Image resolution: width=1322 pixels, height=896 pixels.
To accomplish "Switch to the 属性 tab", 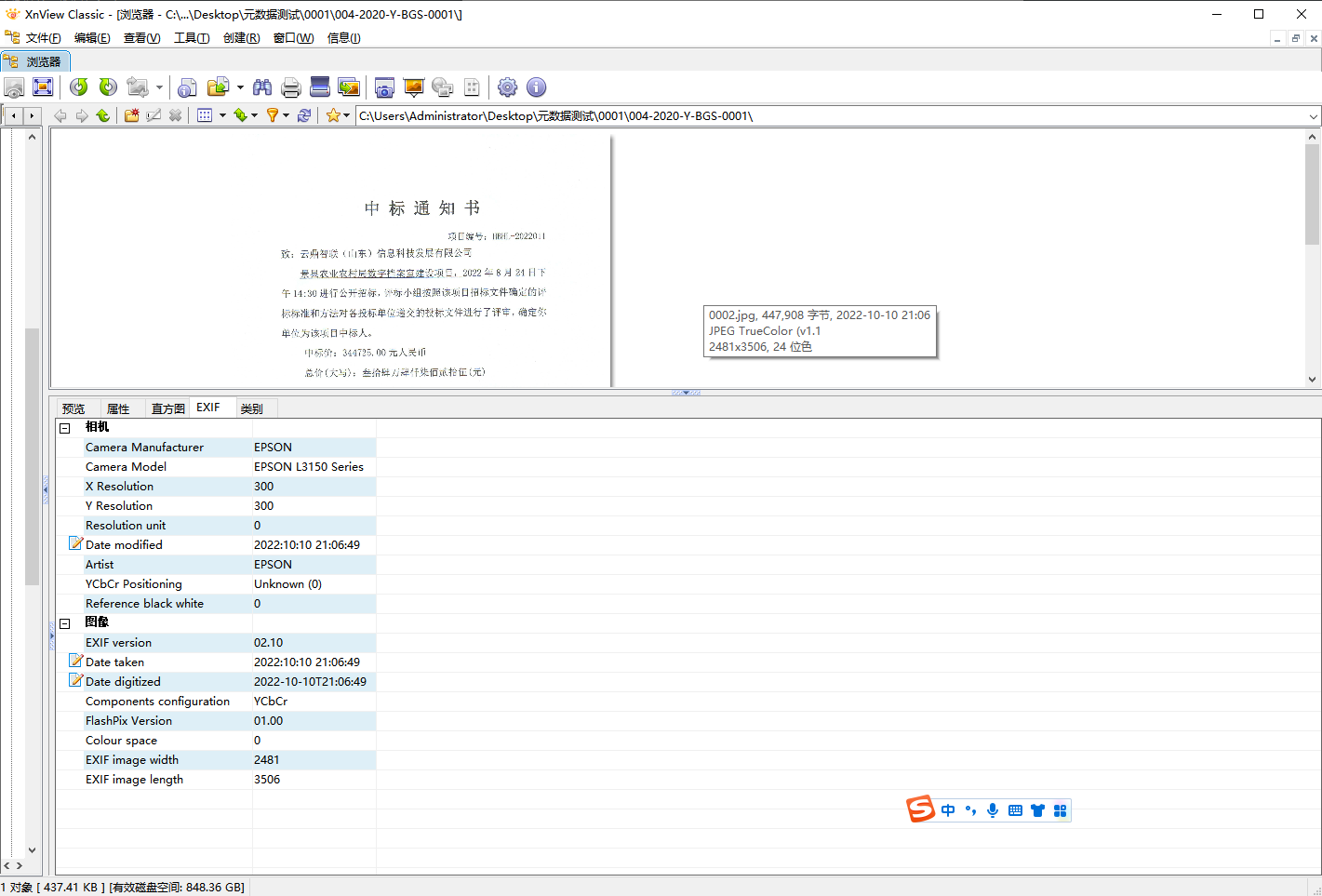I will tap(118, 408).
